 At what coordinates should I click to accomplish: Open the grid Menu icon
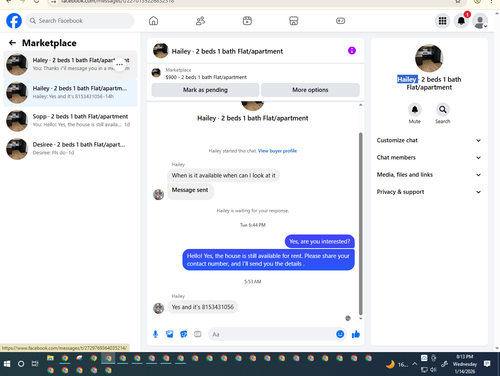(x=442, y=21)
